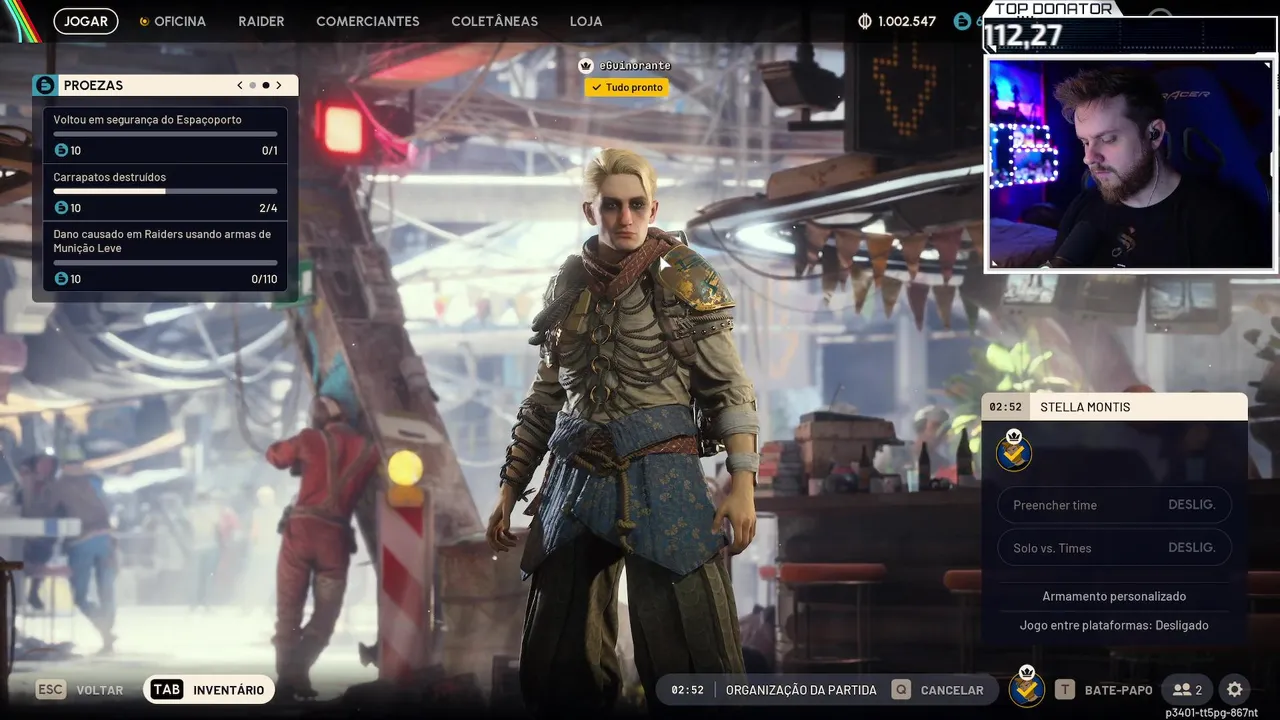Select first Proezas page dot
Screen dimensions: 1280x720
[253, 85]
